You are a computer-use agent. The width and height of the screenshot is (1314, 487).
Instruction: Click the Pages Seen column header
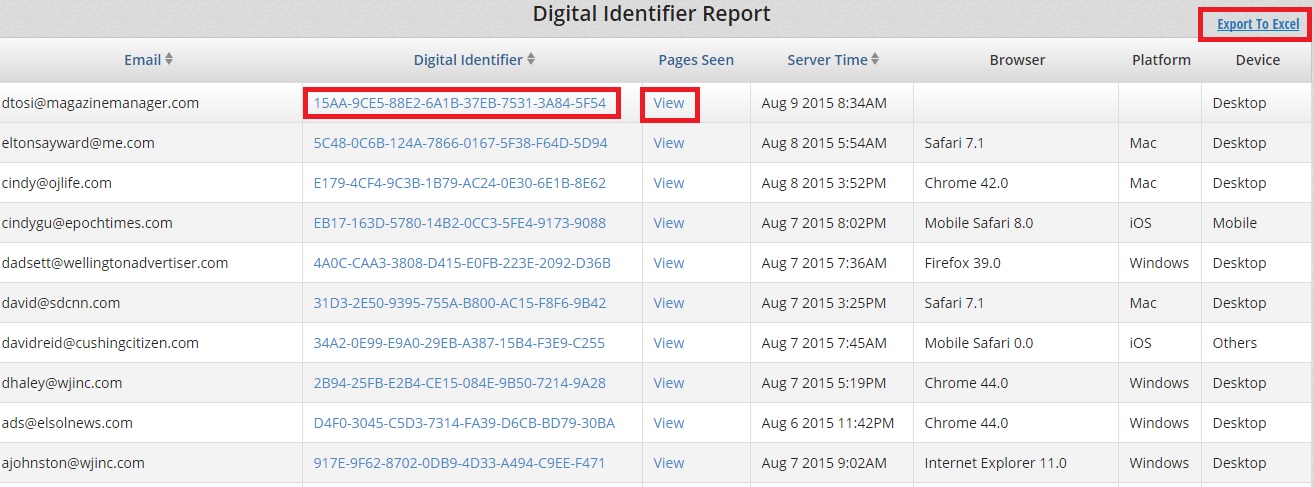[x=696, y=60]
